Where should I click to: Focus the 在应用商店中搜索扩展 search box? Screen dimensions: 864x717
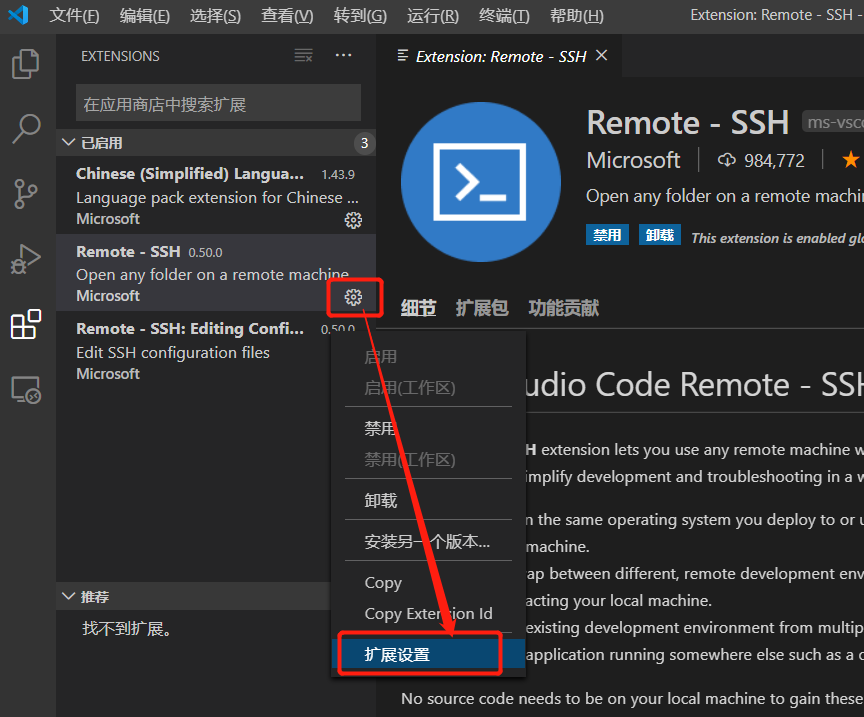pos(218,103)
